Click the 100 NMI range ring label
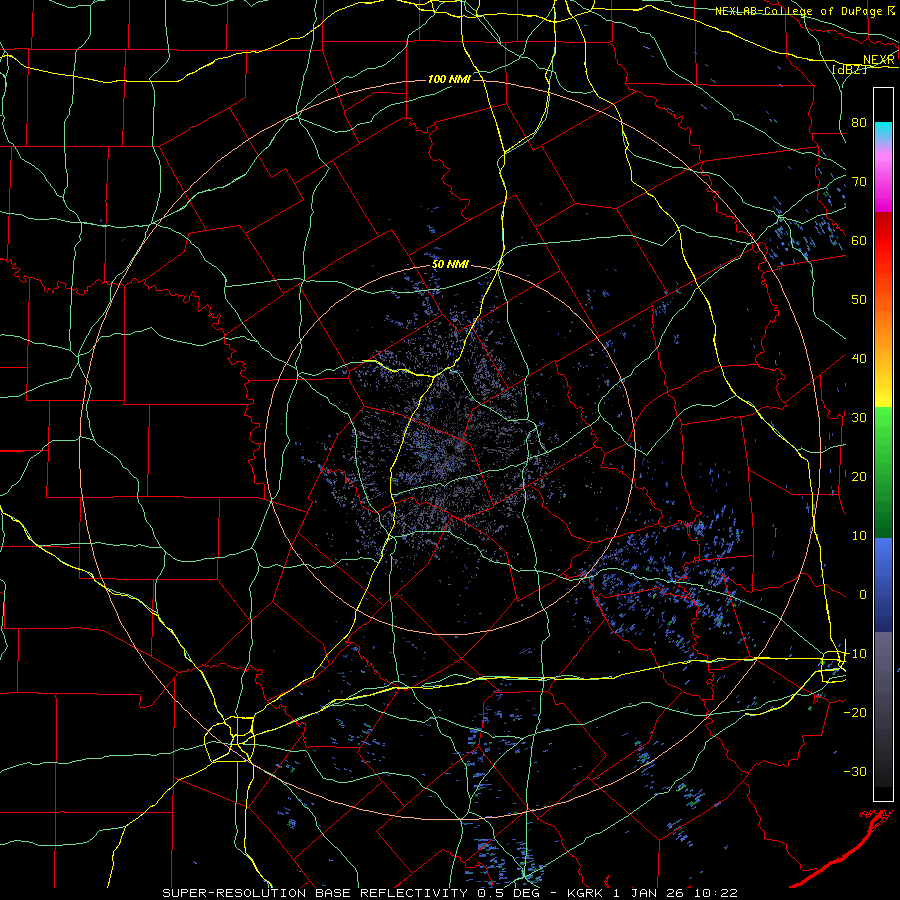Viewport: 900px width, 900px height. coord(449,79)
